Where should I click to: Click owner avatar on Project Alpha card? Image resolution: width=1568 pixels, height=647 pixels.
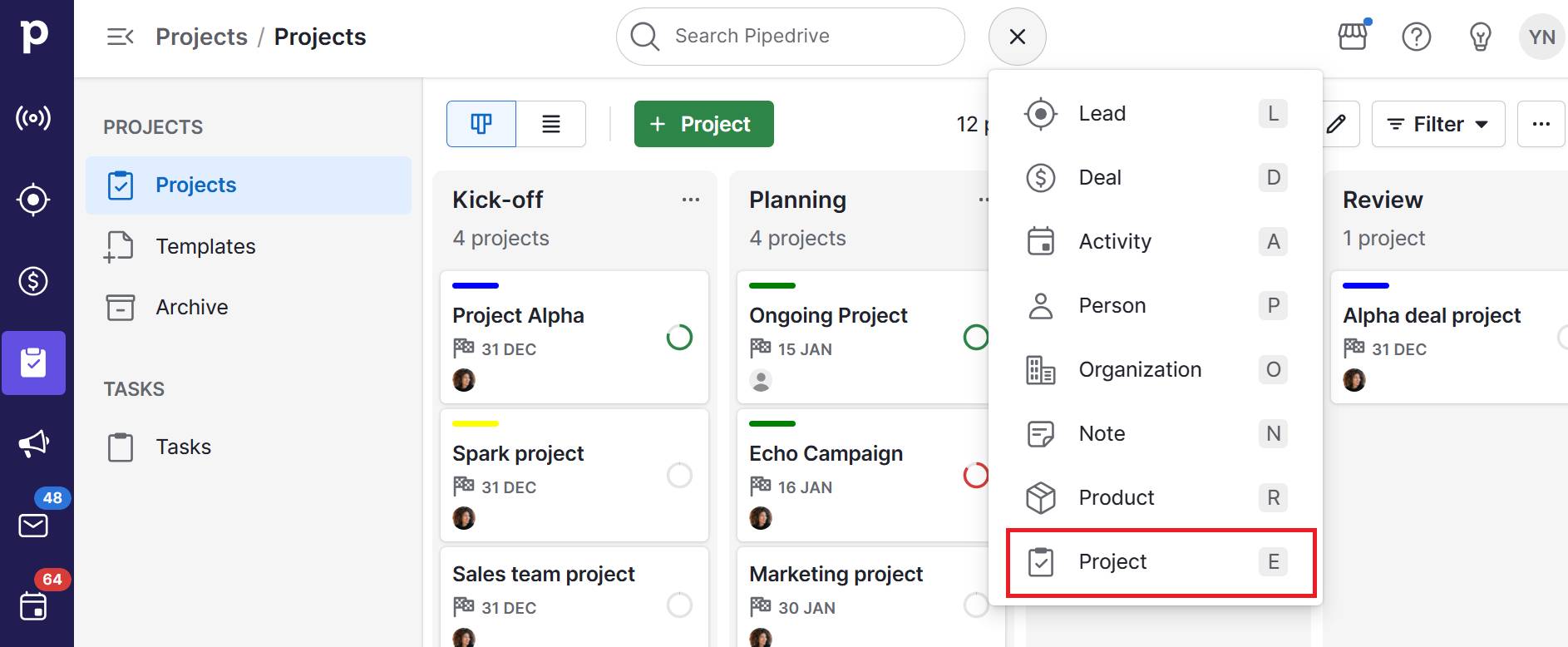pos(464,380)
